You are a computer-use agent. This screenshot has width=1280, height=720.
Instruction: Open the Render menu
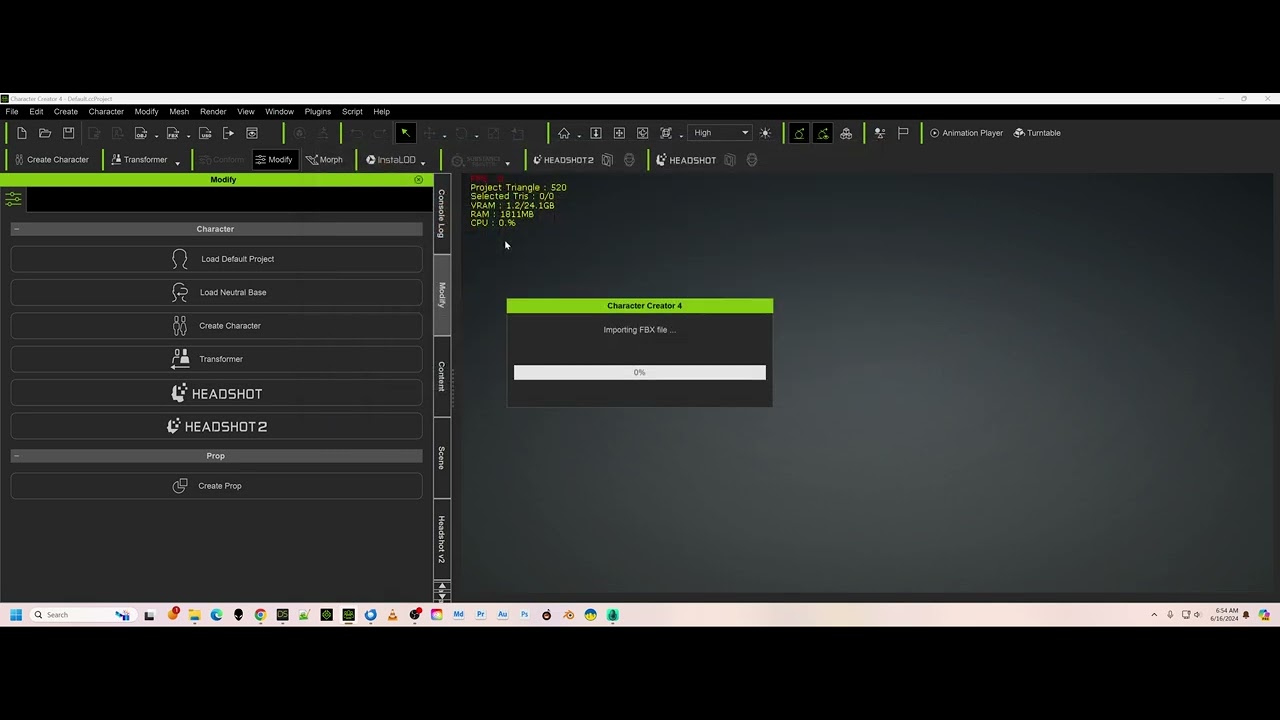click(x=213, y=112)
